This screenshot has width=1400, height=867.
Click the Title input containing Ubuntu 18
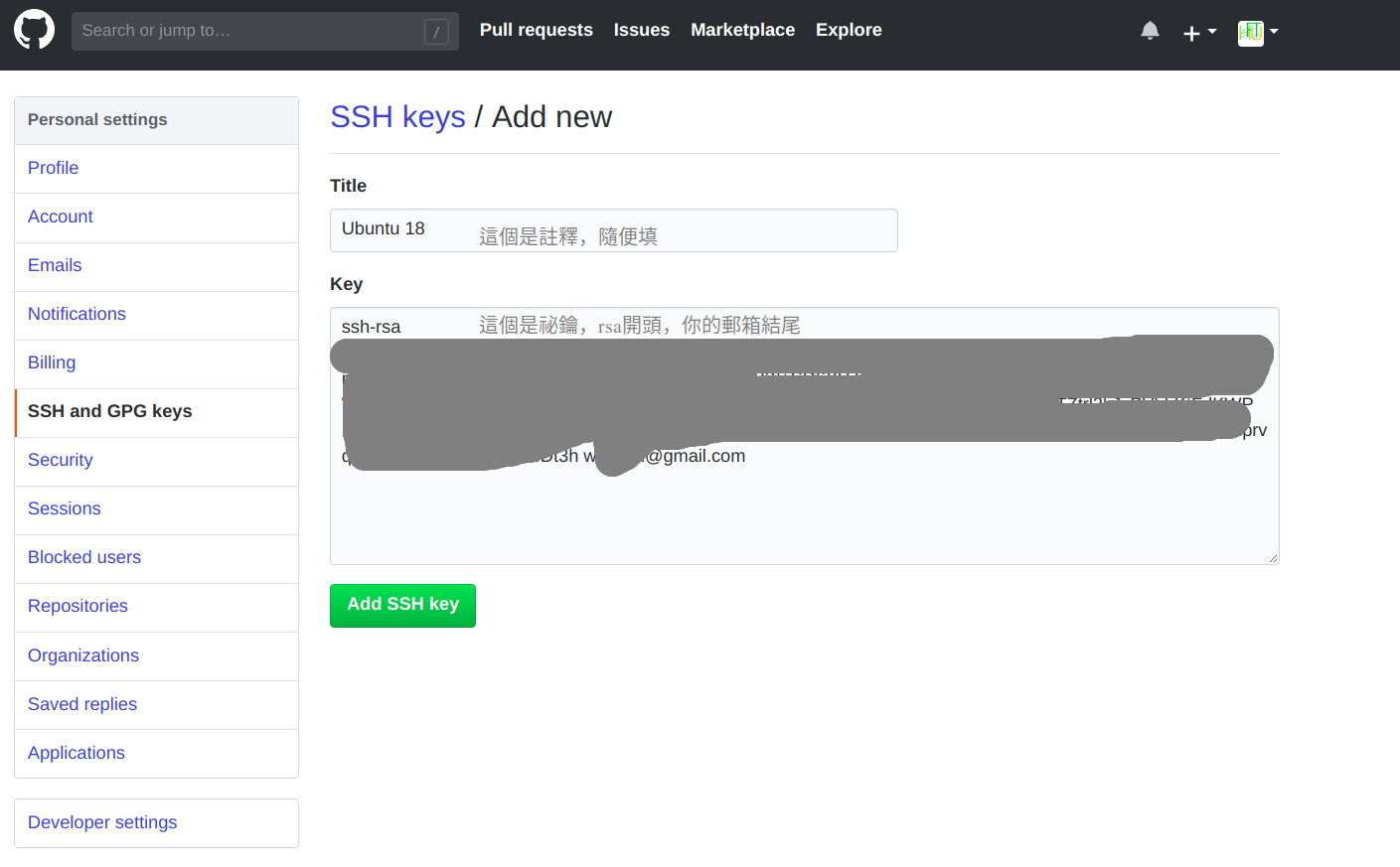(x=613, y=229)
